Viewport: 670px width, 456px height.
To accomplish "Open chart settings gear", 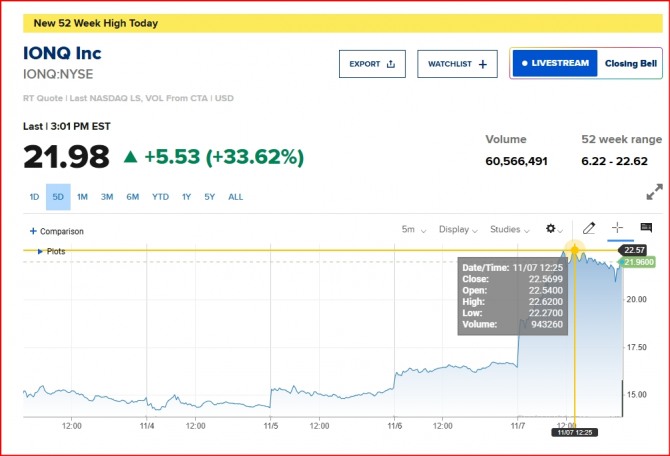I will pos(551,229).
